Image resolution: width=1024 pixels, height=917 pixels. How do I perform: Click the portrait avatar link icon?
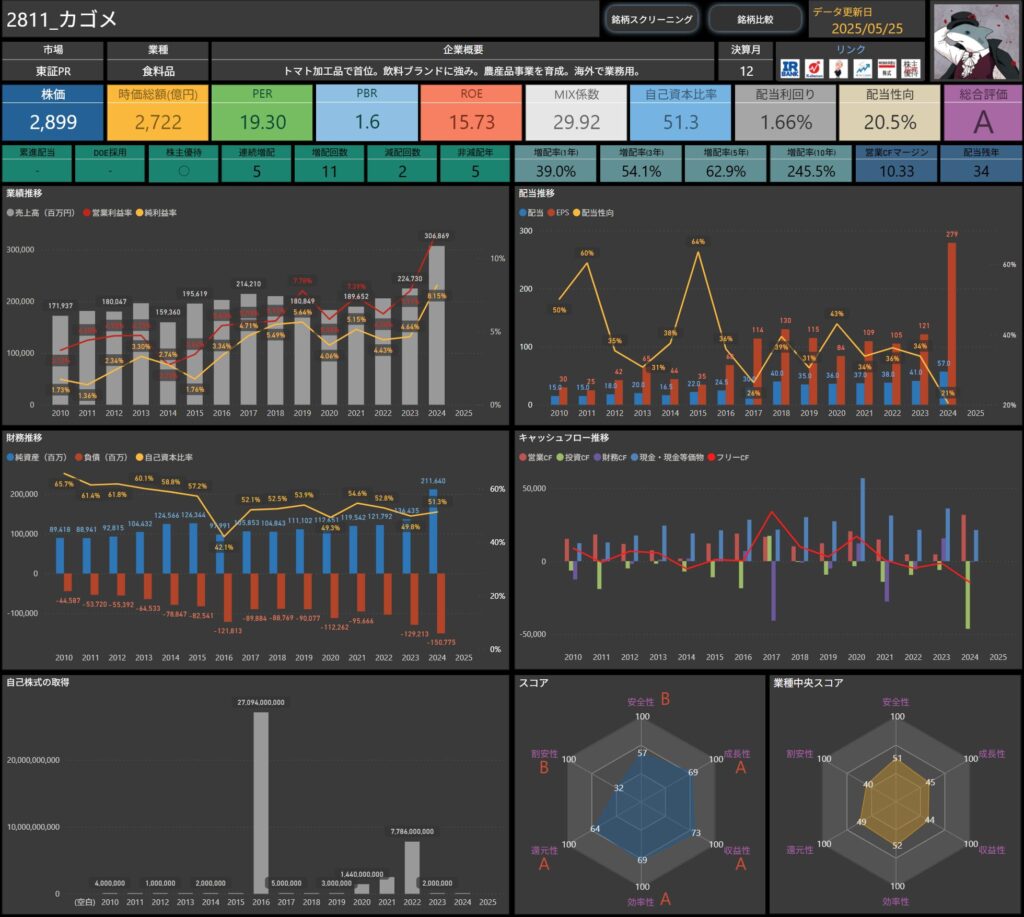pyautogui.click(x=838, y=69)
